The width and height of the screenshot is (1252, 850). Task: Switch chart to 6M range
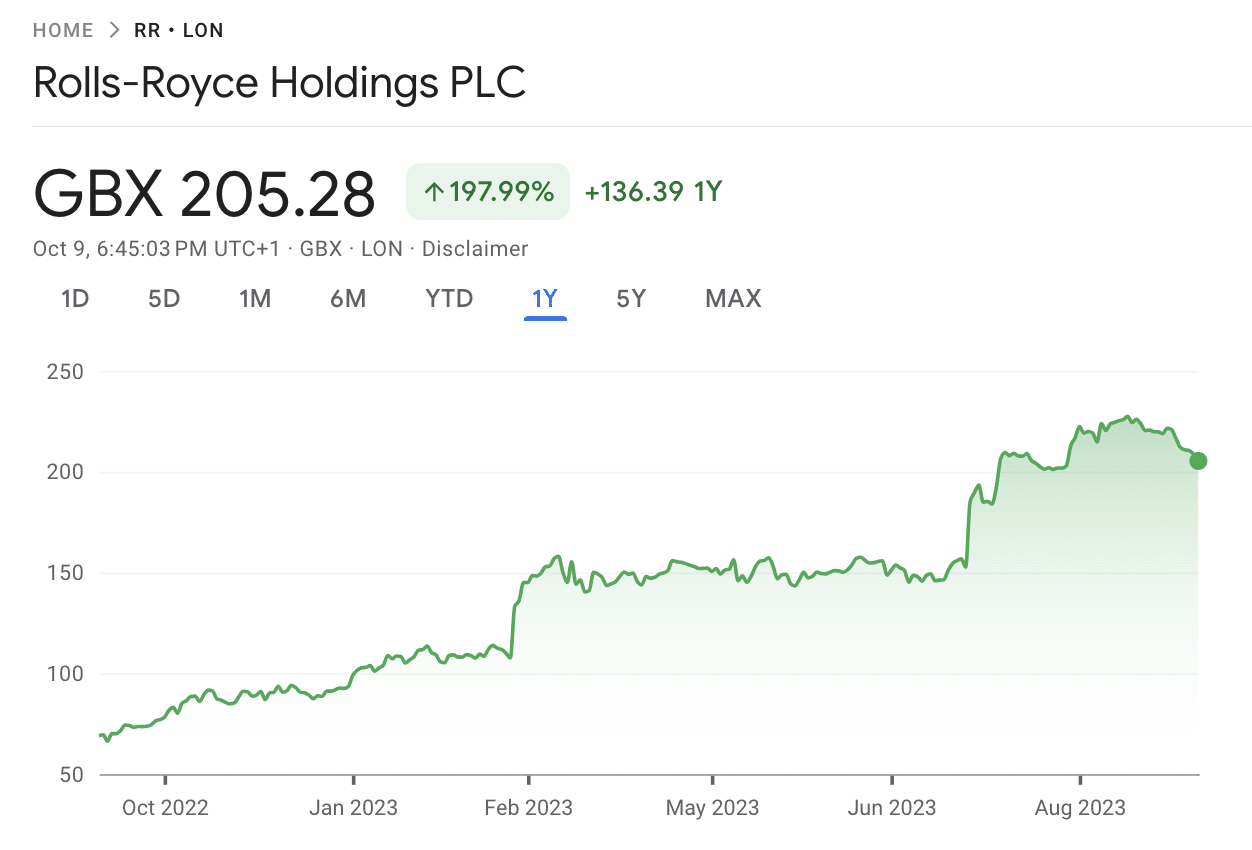coord(348,298)
